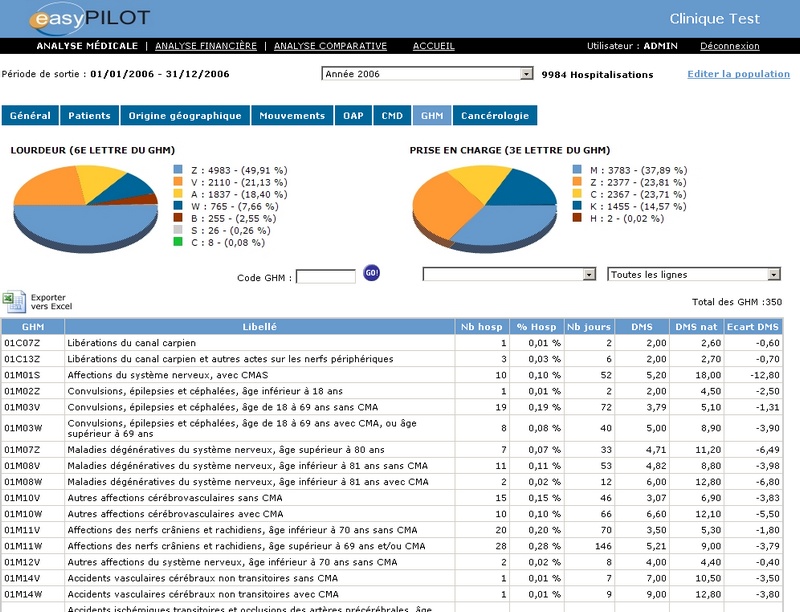The image size is (800, 612).
Task: Go to the Mouvements tab
Action: click(x=292, y=115)
